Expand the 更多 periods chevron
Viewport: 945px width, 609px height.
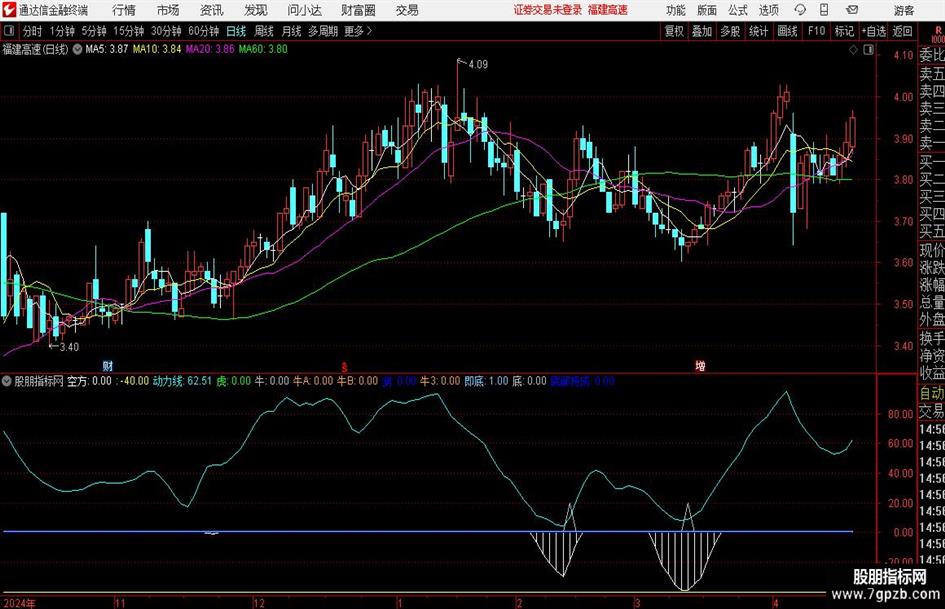coord(369,31)
